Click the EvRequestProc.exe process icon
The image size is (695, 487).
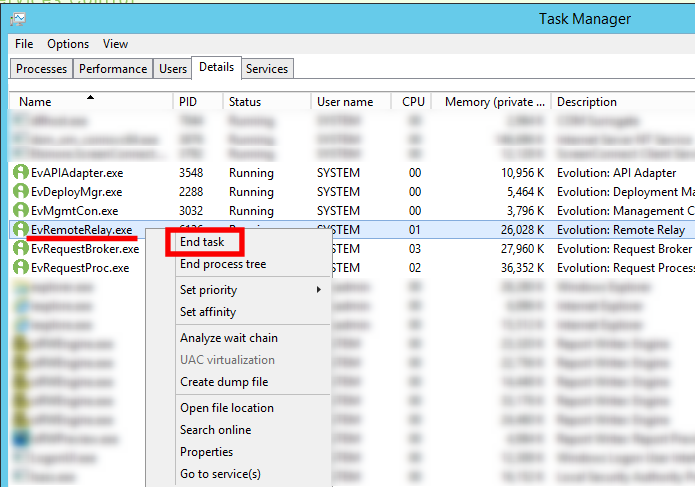(20, 267)
